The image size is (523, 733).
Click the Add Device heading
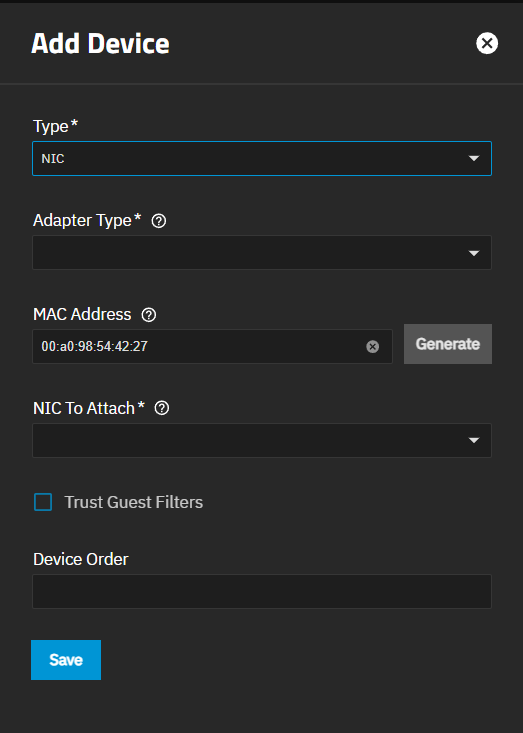pyautogui.click(x=100, y=43)
